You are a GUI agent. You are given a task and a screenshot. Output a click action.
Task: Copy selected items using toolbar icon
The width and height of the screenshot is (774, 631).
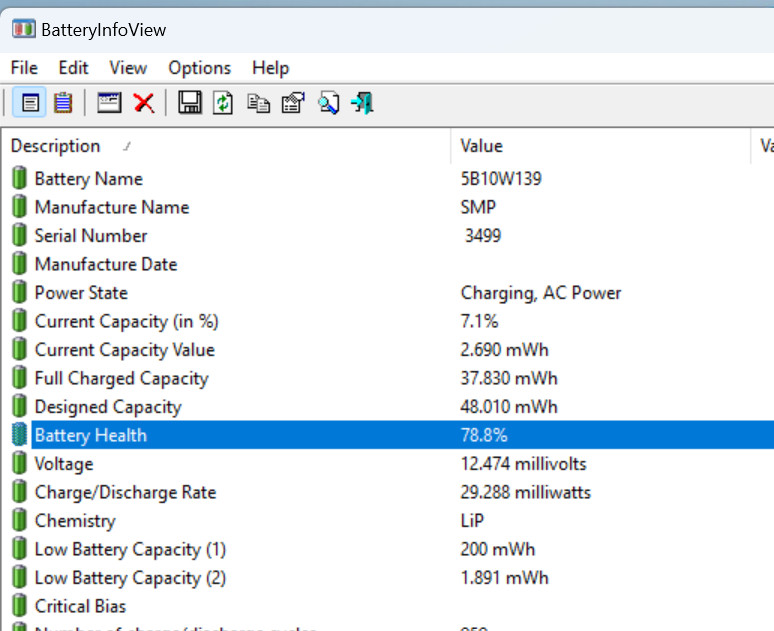tap(258, 102)
